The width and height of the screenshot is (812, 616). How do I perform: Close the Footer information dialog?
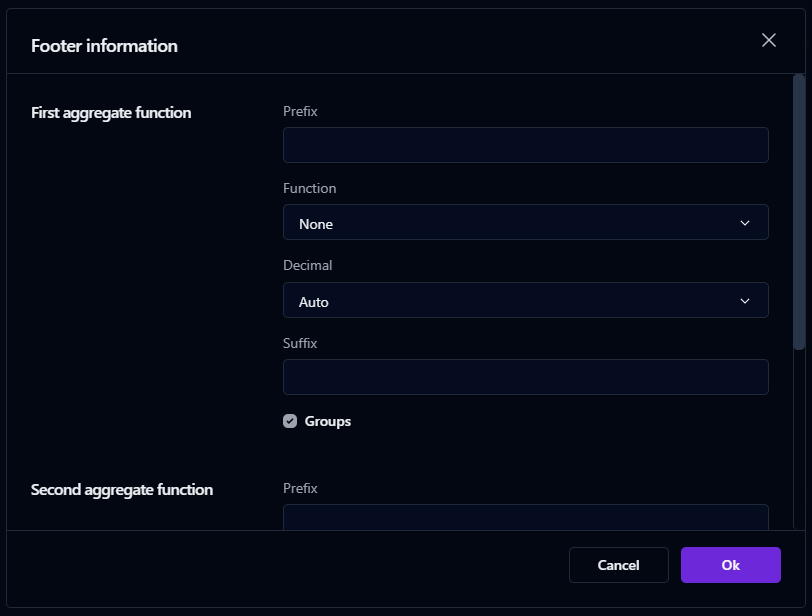[768, 40]
